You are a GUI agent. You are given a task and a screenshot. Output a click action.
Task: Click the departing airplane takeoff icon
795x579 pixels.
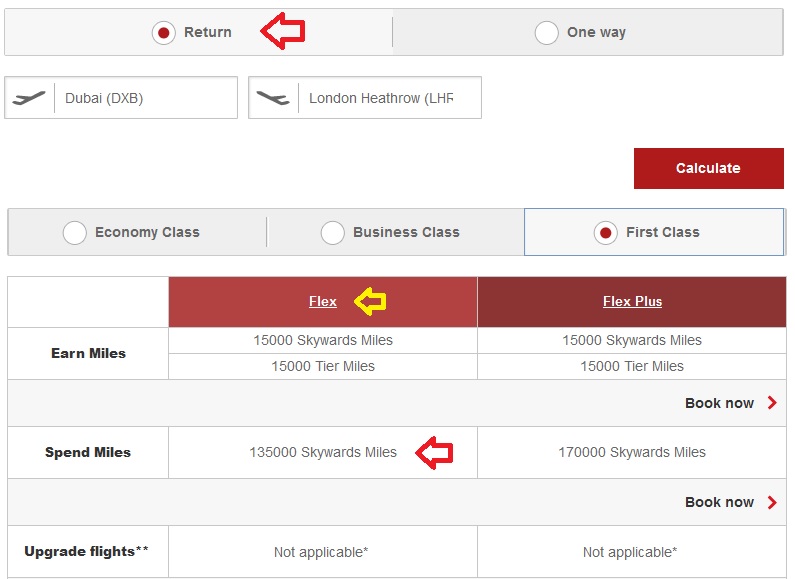pos(30,98)
